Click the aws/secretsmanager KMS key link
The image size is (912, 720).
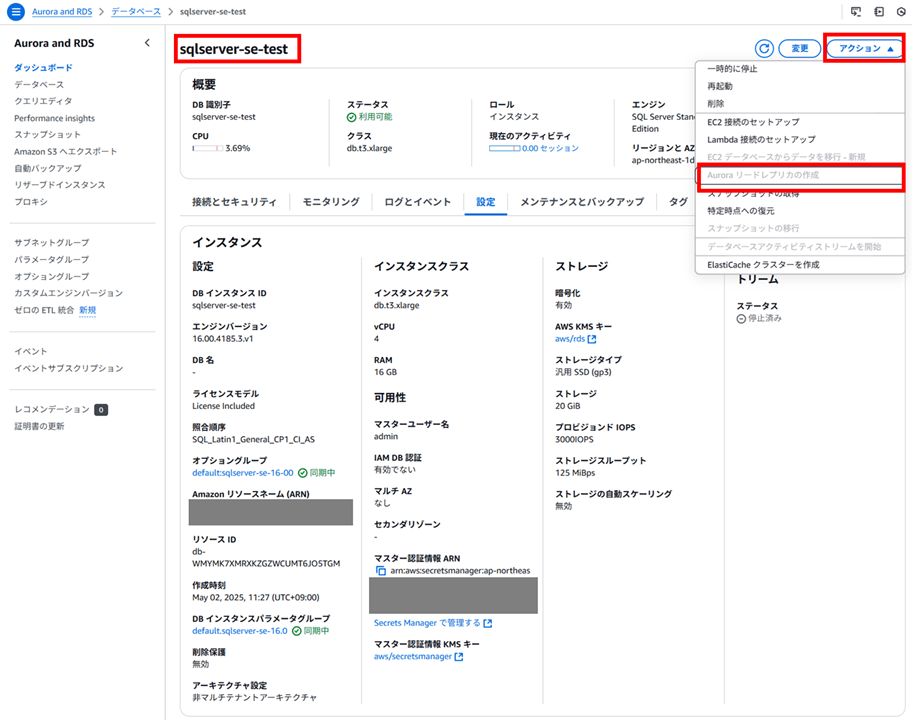413,657
